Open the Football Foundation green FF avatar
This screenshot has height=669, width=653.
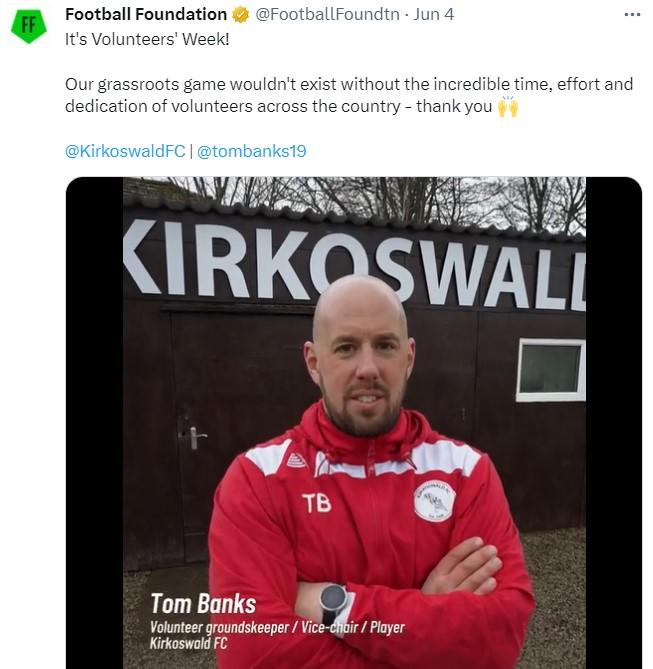(28, 26)
